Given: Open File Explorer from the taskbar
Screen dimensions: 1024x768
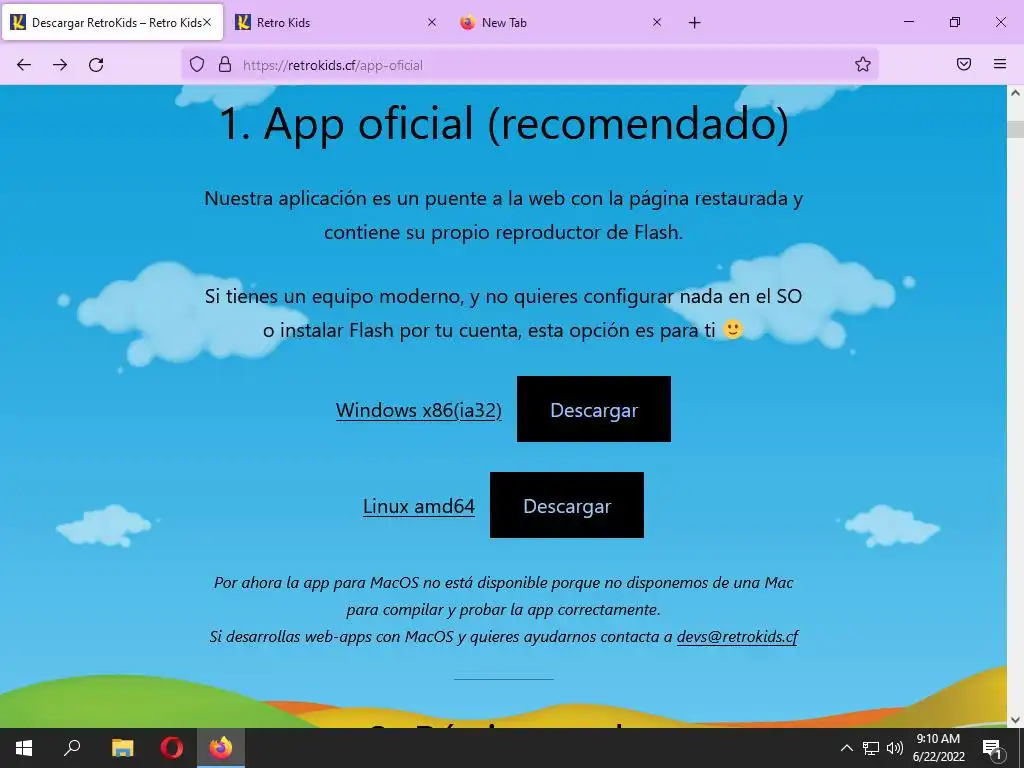Looking at the screenshot, I should pos(122,748).
